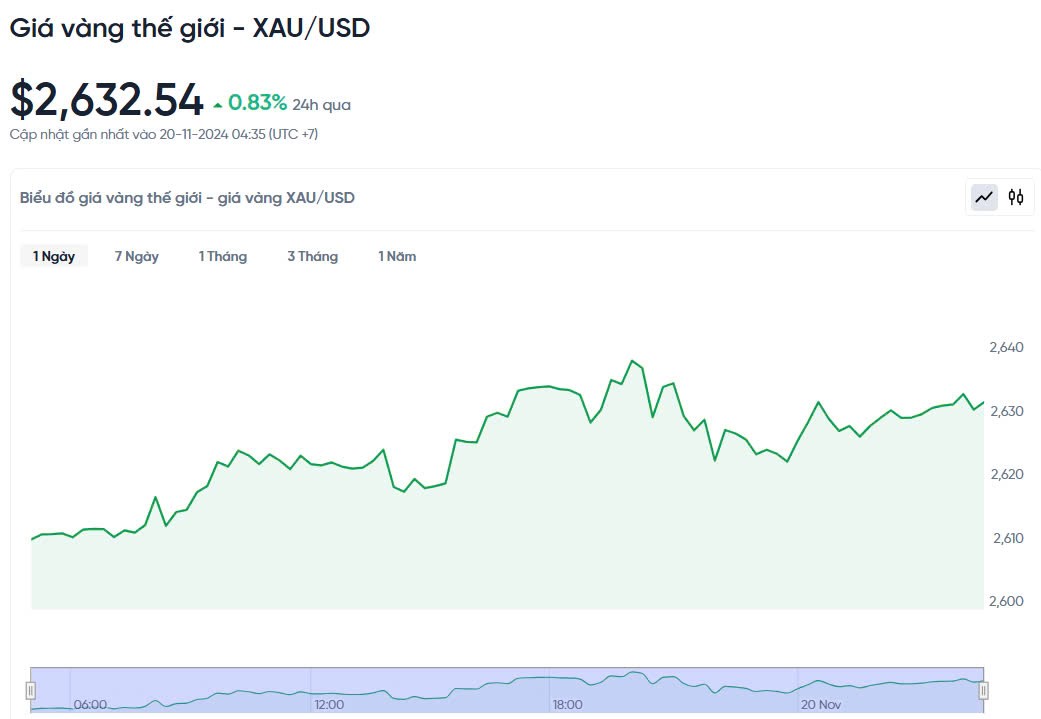Switch to the line chart view icon
Screen dimensions: 1041x719
(x=985, y=197)
